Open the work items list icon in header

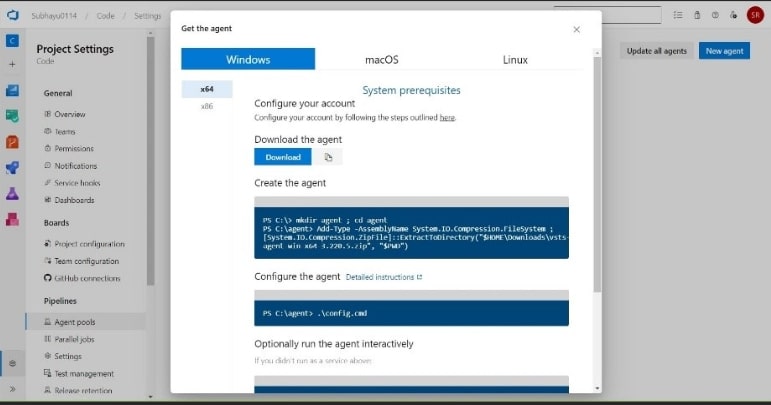tap(678, 15)
